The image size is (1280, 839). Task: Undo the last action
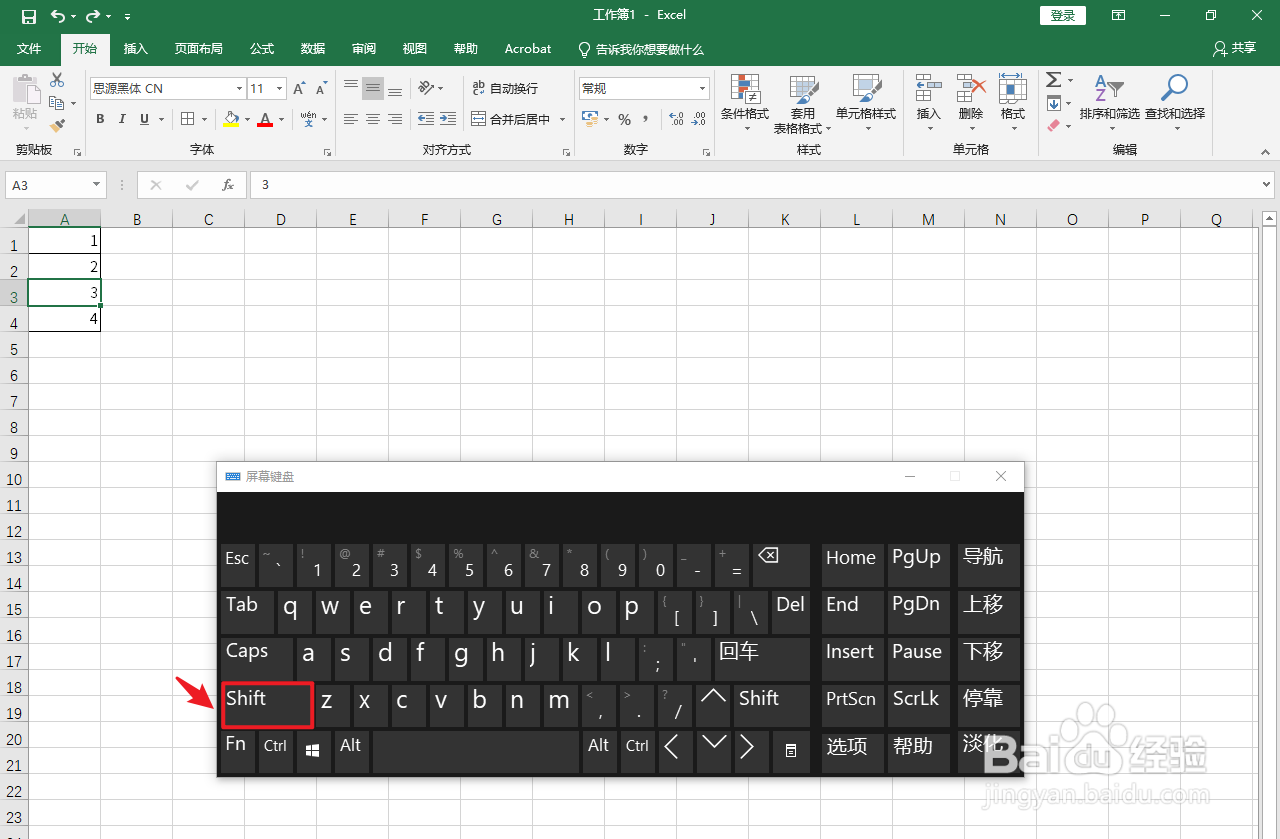point(57,16)
